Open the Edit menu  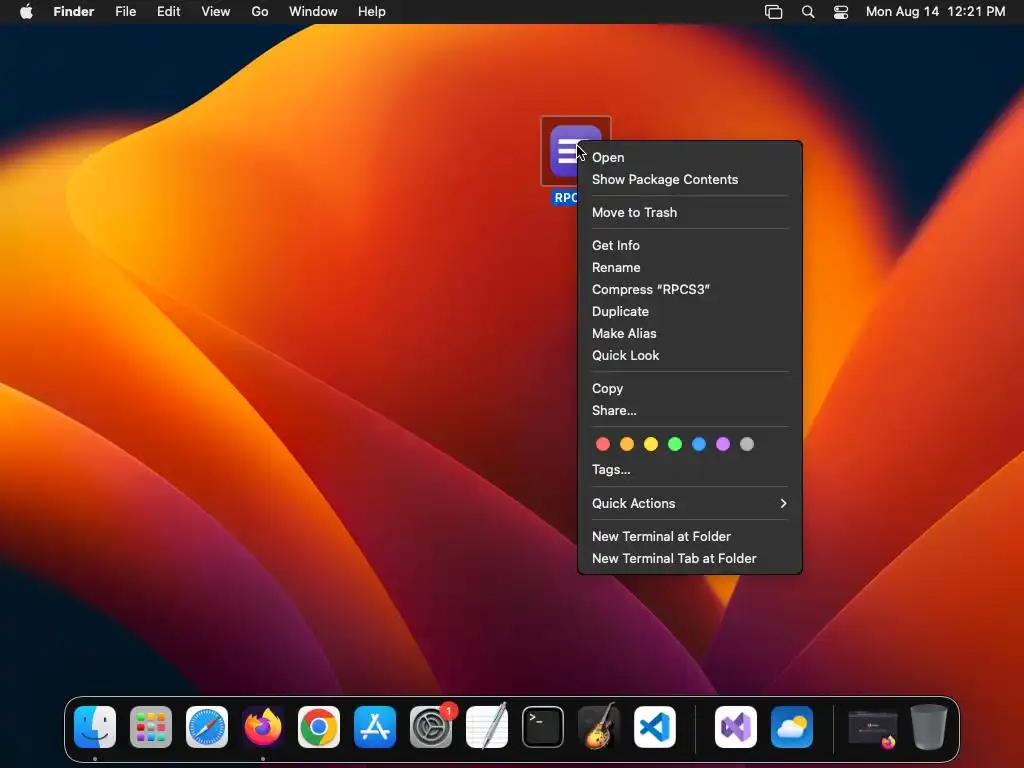168,12
